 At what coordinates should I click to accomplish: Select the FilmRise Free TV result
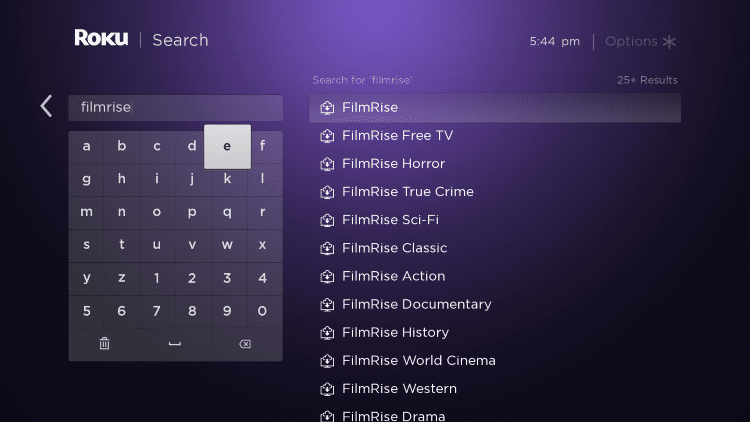[x=495, y=136]
